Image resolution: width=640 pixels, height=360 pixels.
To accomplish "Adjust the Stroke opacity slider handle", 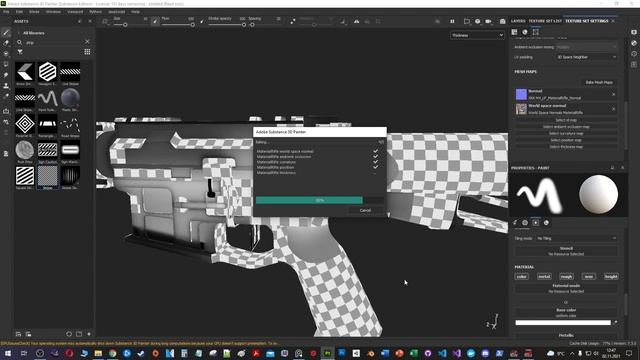I will coord(244,25).
